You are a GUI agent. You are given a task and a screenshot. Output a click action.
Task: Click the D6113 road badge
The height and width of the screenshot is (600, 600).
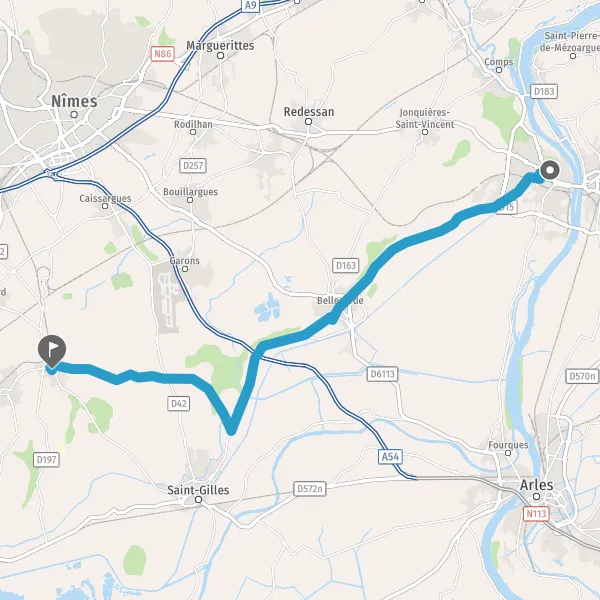[382, 374]
